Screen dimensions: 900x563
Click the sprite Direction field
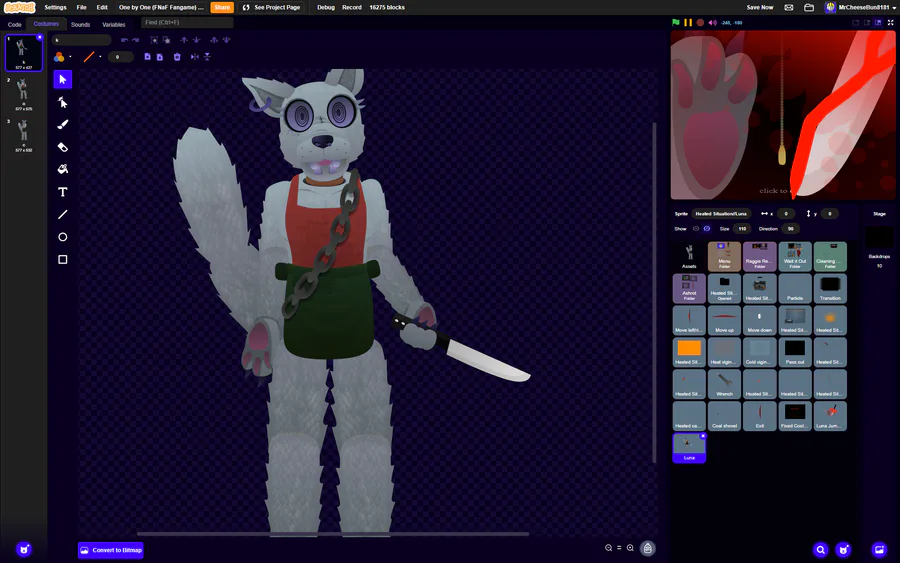pos(790,228)
